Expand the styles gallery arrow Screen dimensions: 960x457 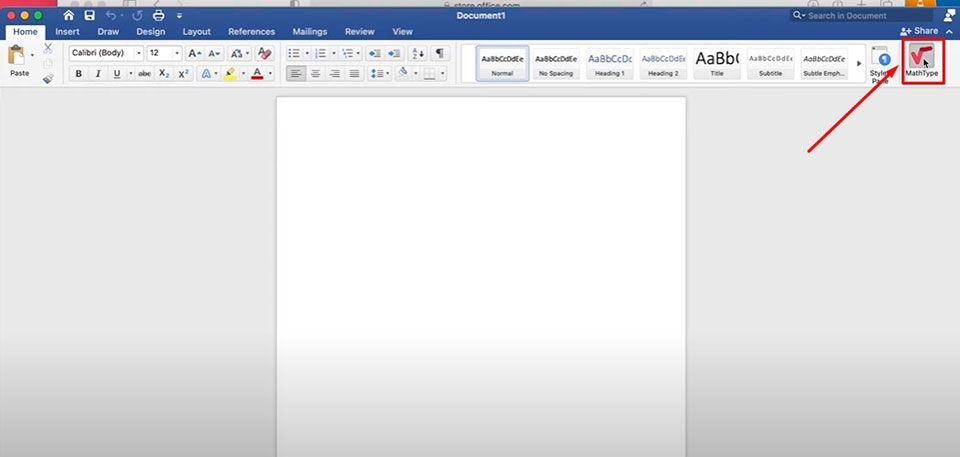click(x=858, y=64)
